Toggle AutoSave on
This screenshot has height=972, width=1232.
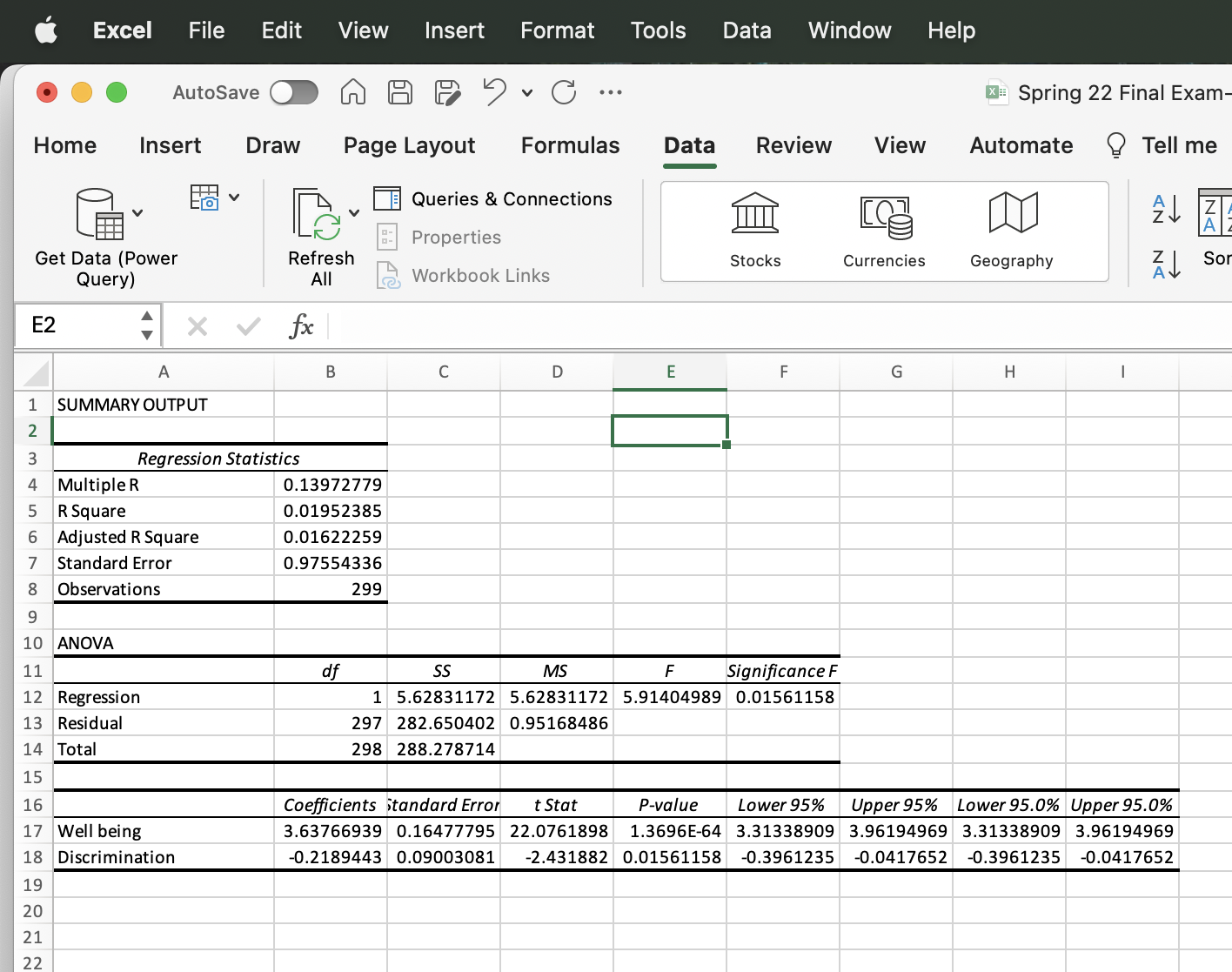pyautogui.click(x=293, y=92)
